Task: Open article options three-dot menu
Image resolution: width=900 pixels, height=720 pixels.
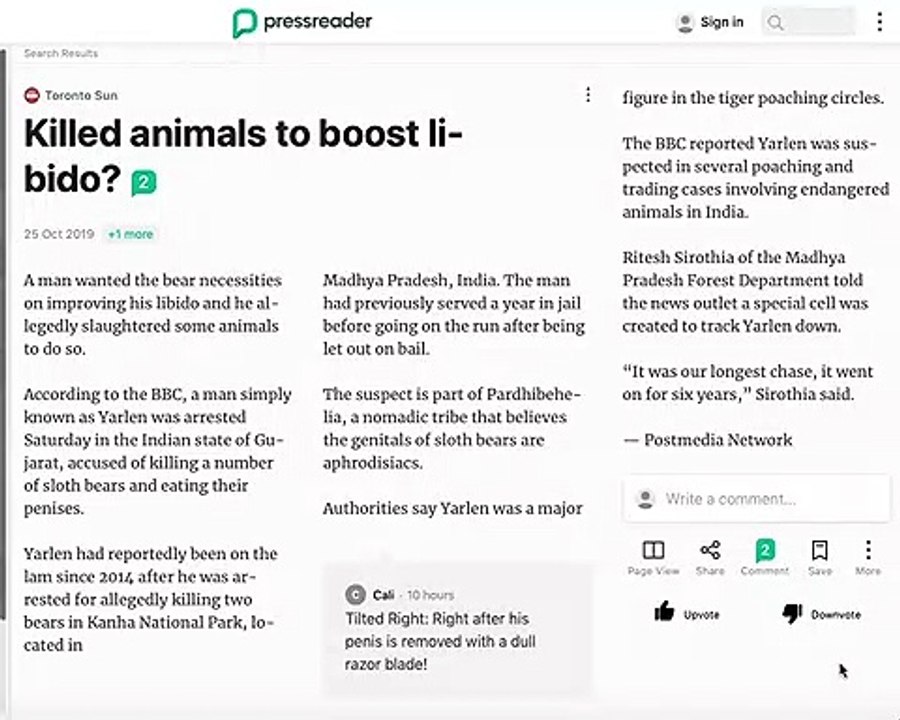Action: coord(588,95)
